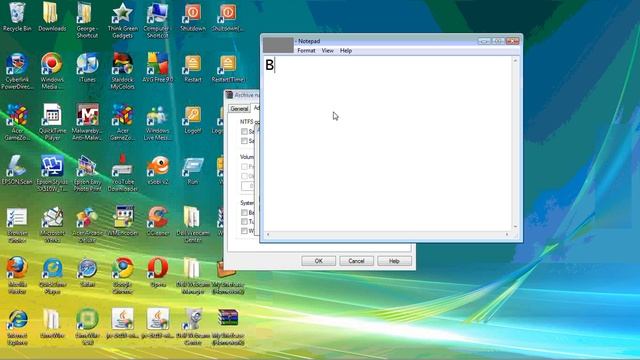Open Think Green Gadgets star icon
640x360 pixels.
(x=122, y=20)
